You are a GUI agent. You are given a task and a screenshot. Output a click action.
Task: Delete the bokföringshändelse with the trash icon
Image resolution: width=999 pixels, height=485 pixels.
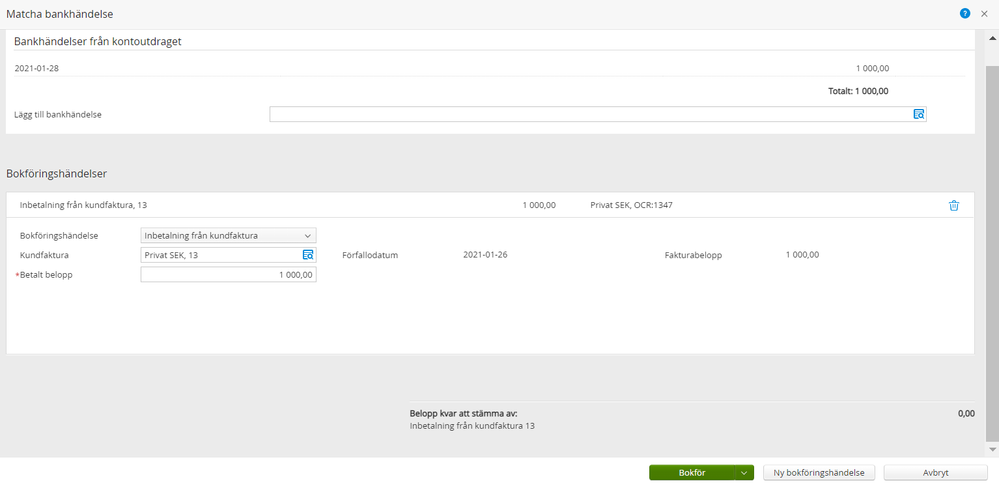click(x=953, y=205)
